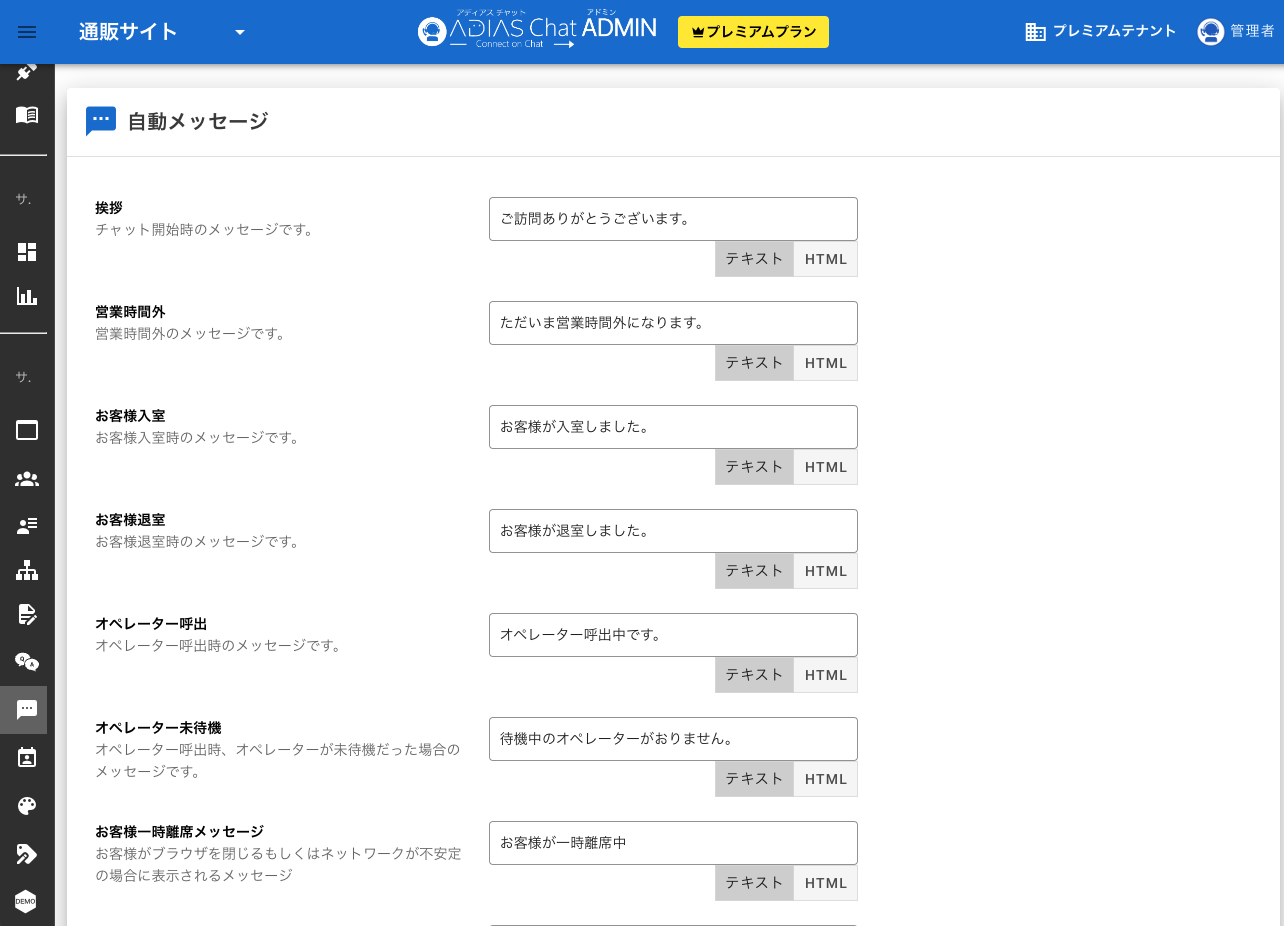Click the group of people sidebar icon
1284x926 pixels.
click(x=27, y=479)
